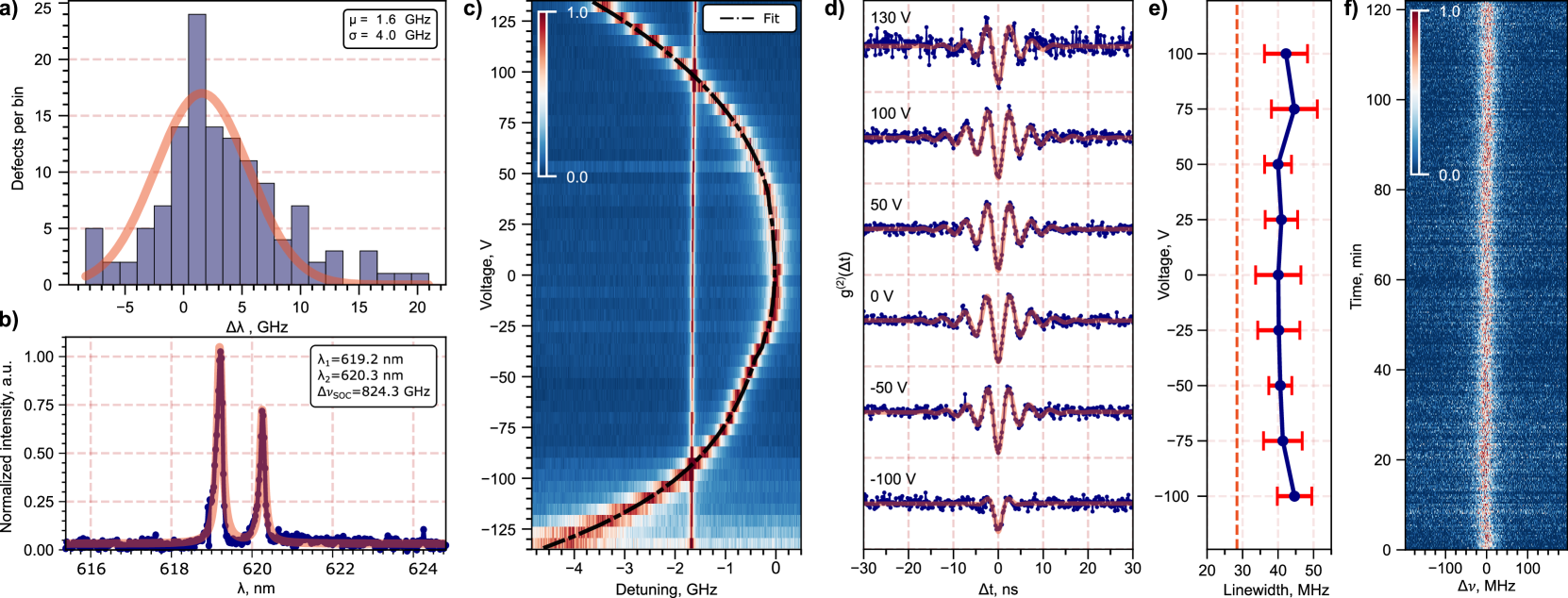This screenshot has height=598, width=1568.
Task: Click the linewidth data point at 0 V
Action: (1278, 275)
